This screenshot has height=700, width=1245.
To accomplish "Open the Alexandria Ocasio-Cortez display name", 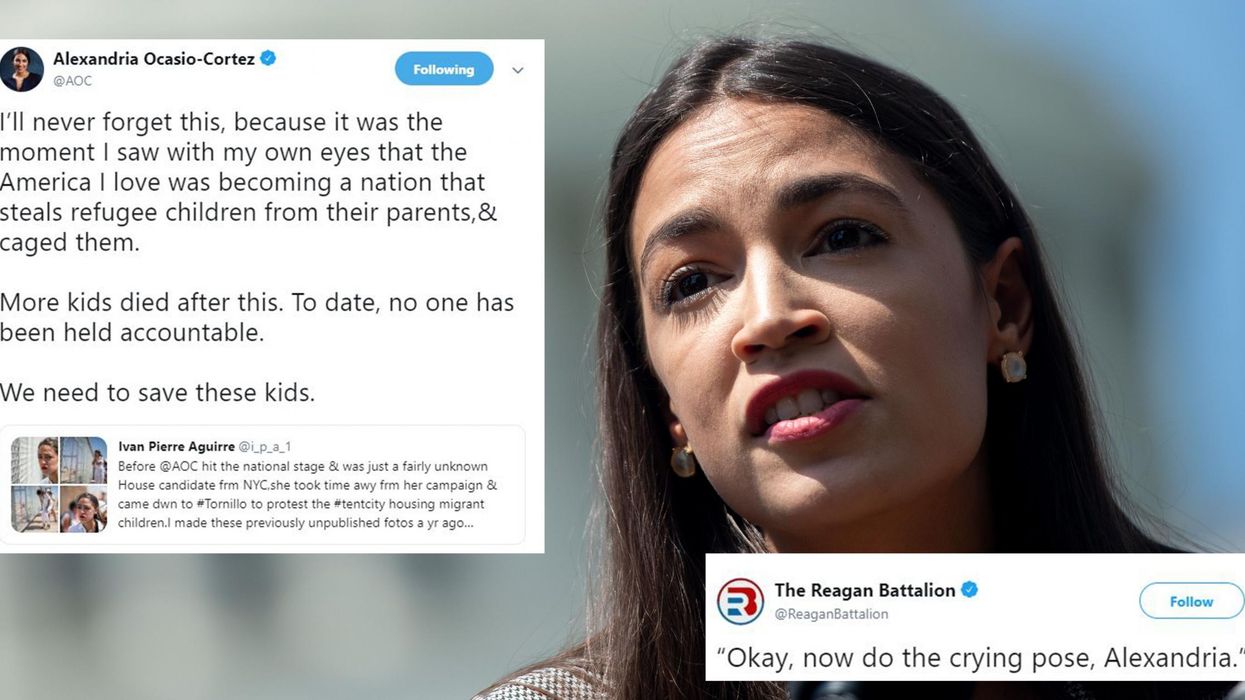I will pos(154,58).
